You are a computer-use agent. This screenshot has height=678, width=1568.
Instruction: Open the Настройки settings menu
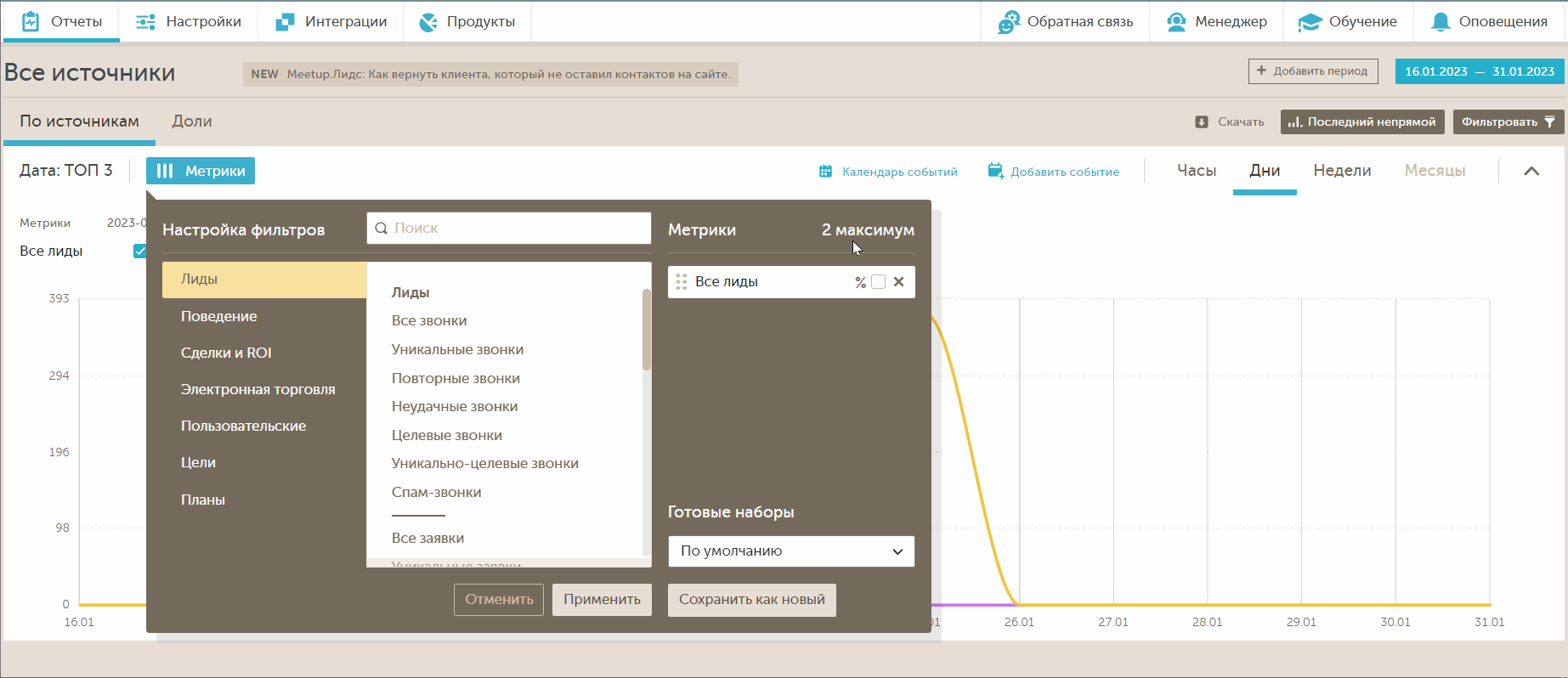click(189, 22)
